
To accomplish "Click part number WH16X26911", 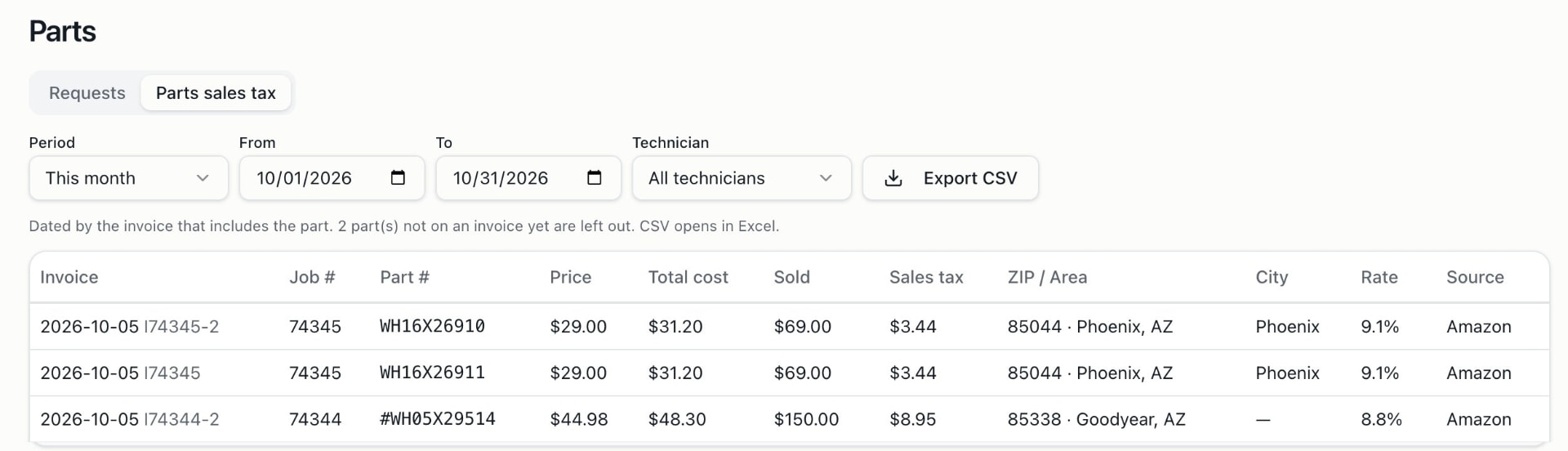I will pos(432,373).
